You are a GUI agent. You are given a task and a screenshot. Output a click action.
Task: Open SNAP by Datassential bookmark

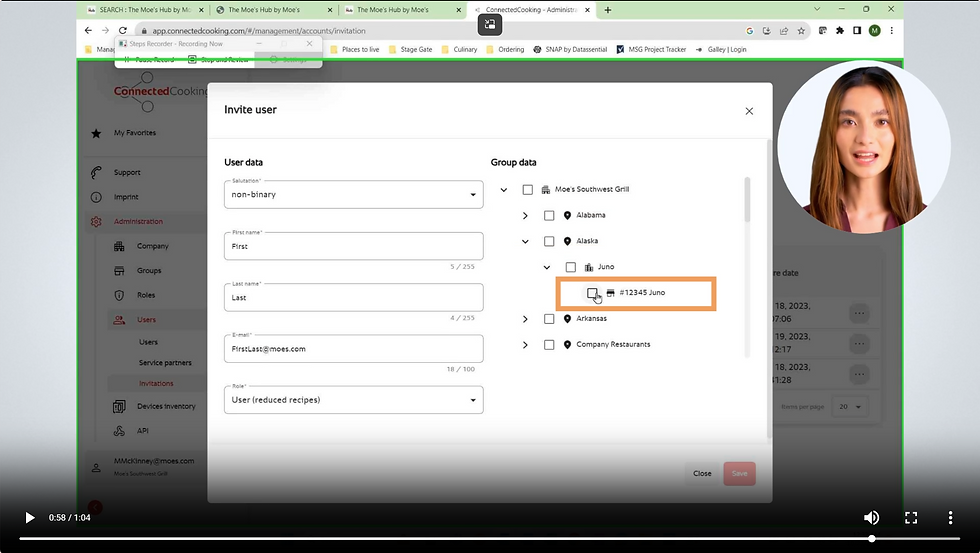tap(570, 49)
